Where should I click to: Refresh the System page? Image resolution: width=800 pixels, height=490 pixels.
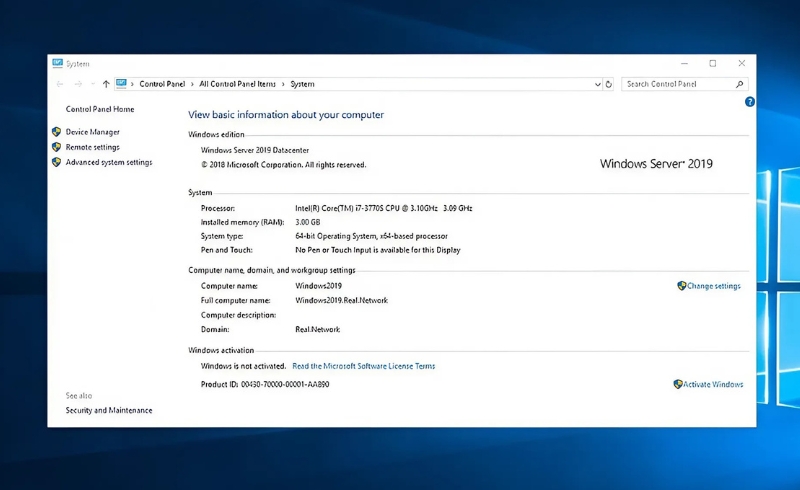tap(609, 84)
